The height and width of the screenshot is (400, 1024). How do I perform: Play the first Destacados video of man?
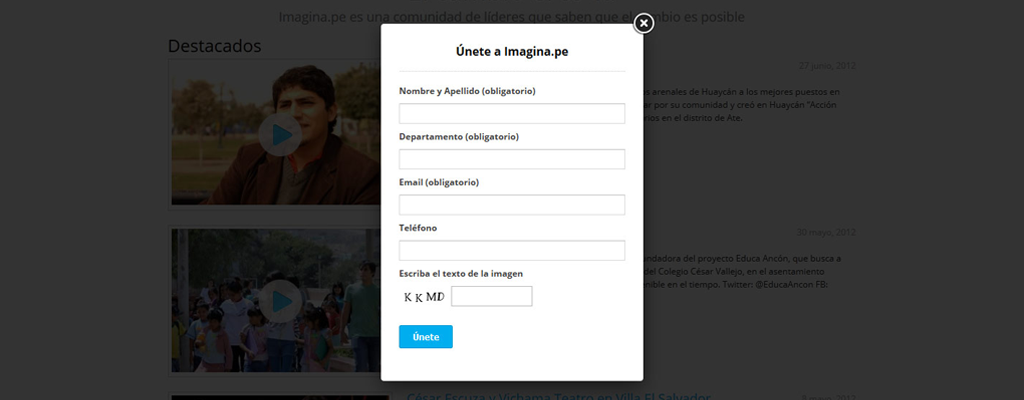(280, 135)
